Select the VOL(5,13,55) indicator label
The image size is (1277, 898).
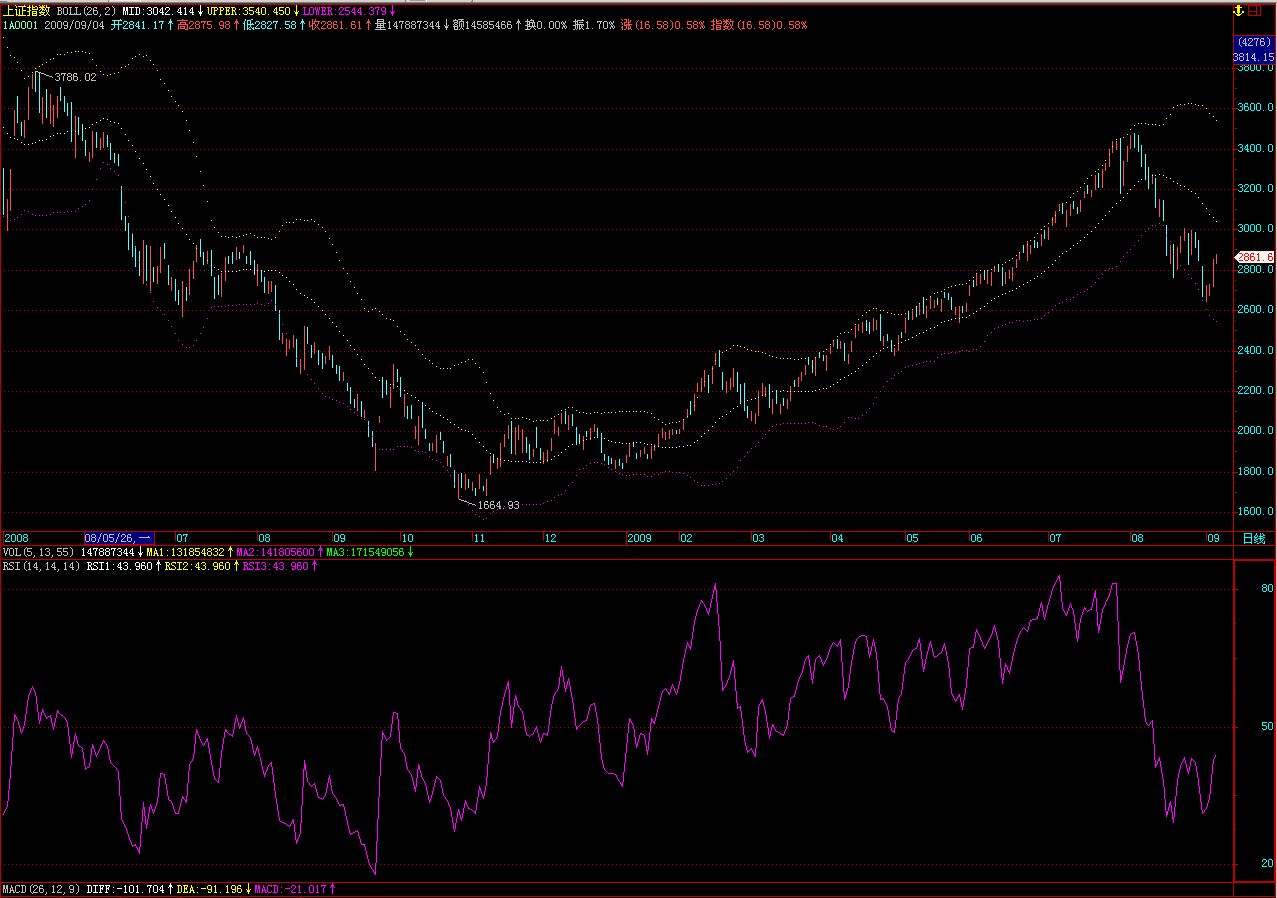click(x=38, y=552)
